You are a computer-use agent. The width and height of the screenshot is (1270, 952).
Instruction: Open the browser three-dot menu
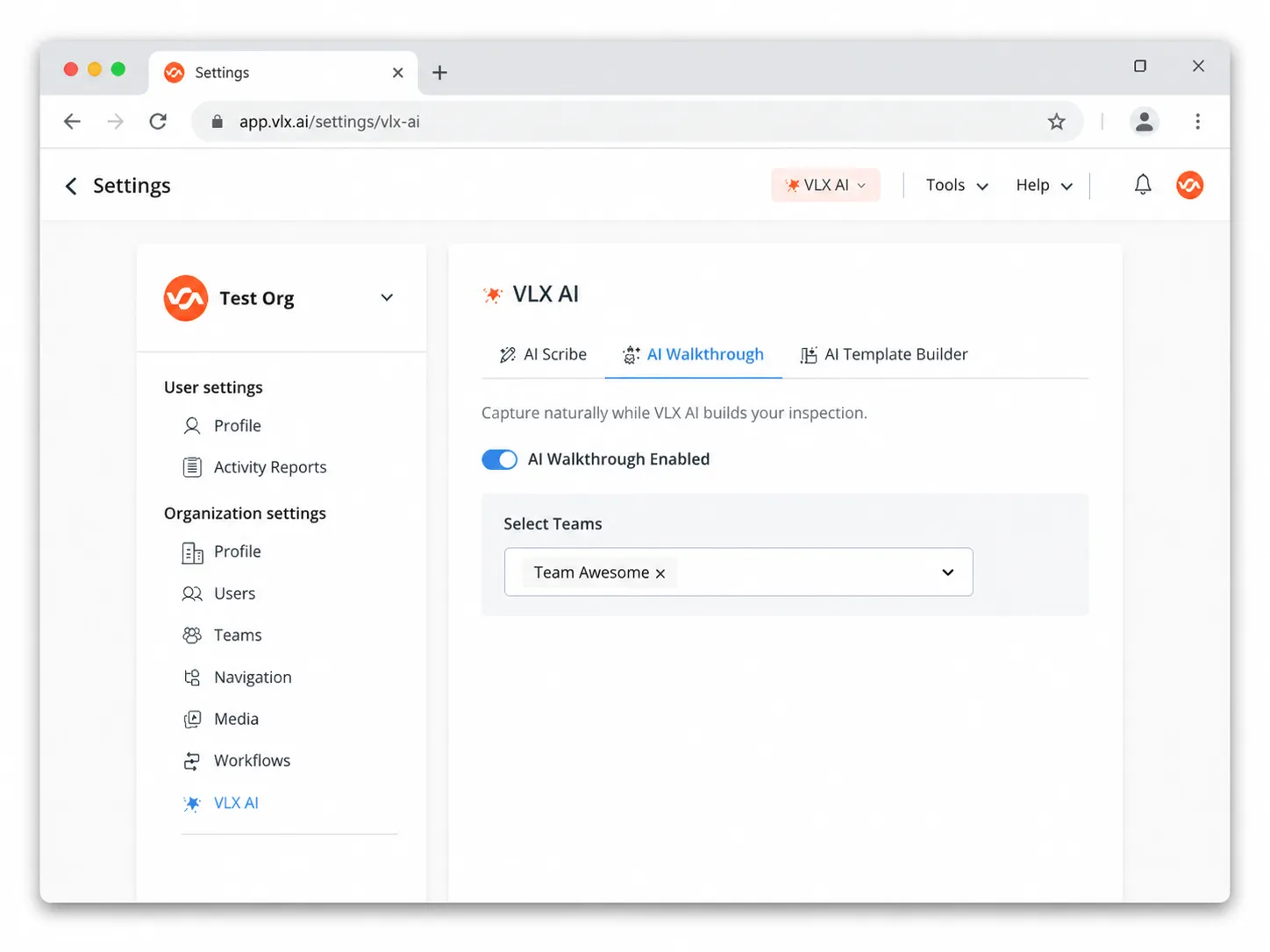point(1197,122)
